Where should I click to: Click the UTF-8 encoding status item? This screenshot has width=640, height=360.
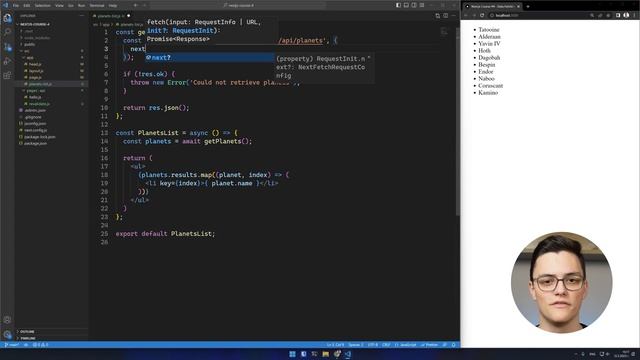coord(373,345)
